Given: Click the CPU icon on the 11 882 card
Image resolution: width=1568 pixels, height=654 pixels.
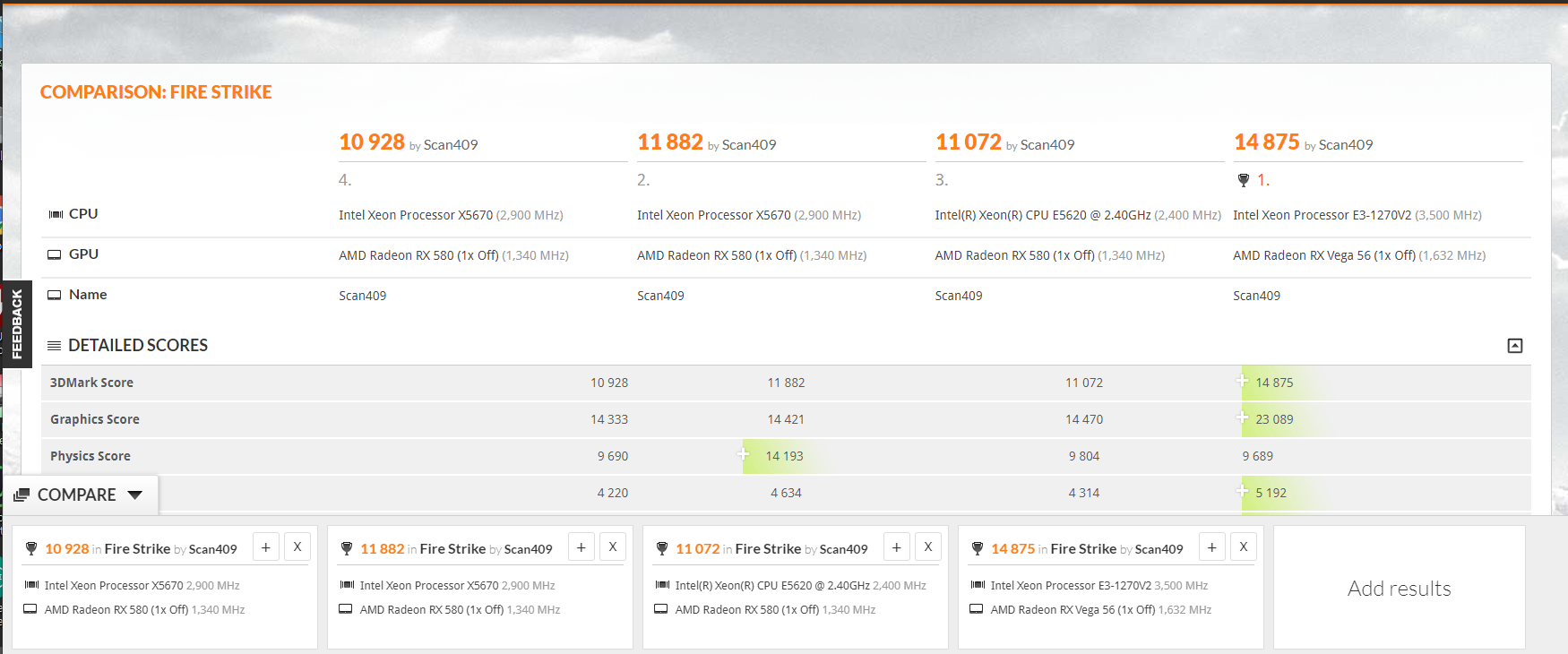Looking at the screenshot, I should (x=347, y=585).
